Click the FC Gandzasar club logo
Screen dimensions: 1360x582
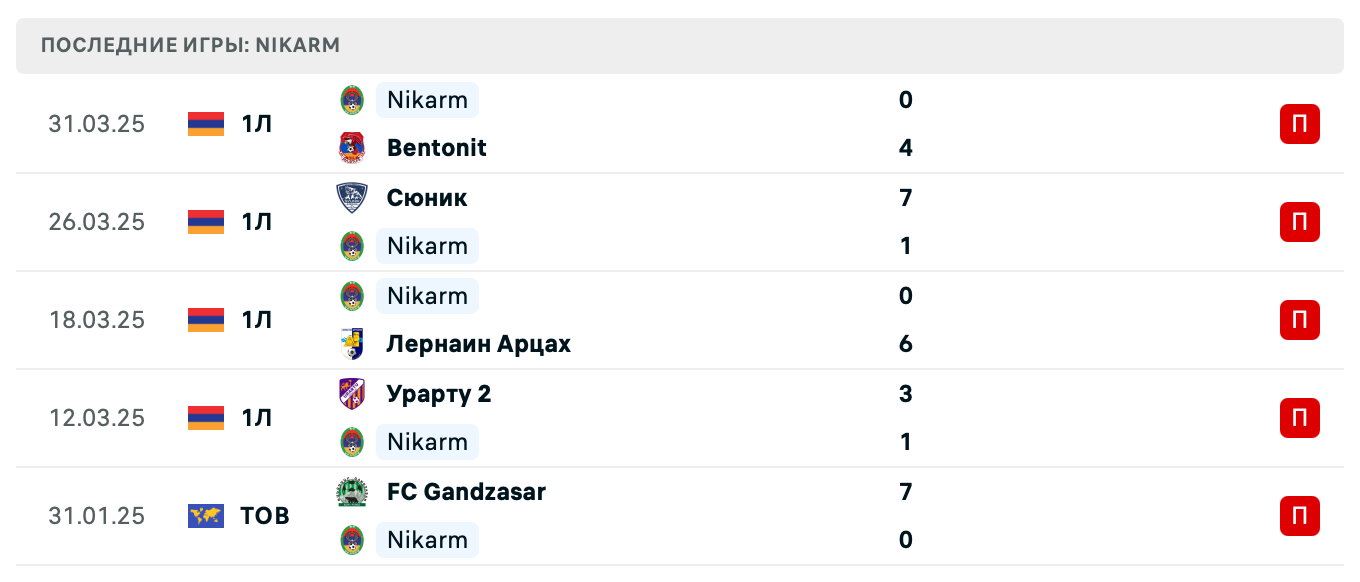352,492
